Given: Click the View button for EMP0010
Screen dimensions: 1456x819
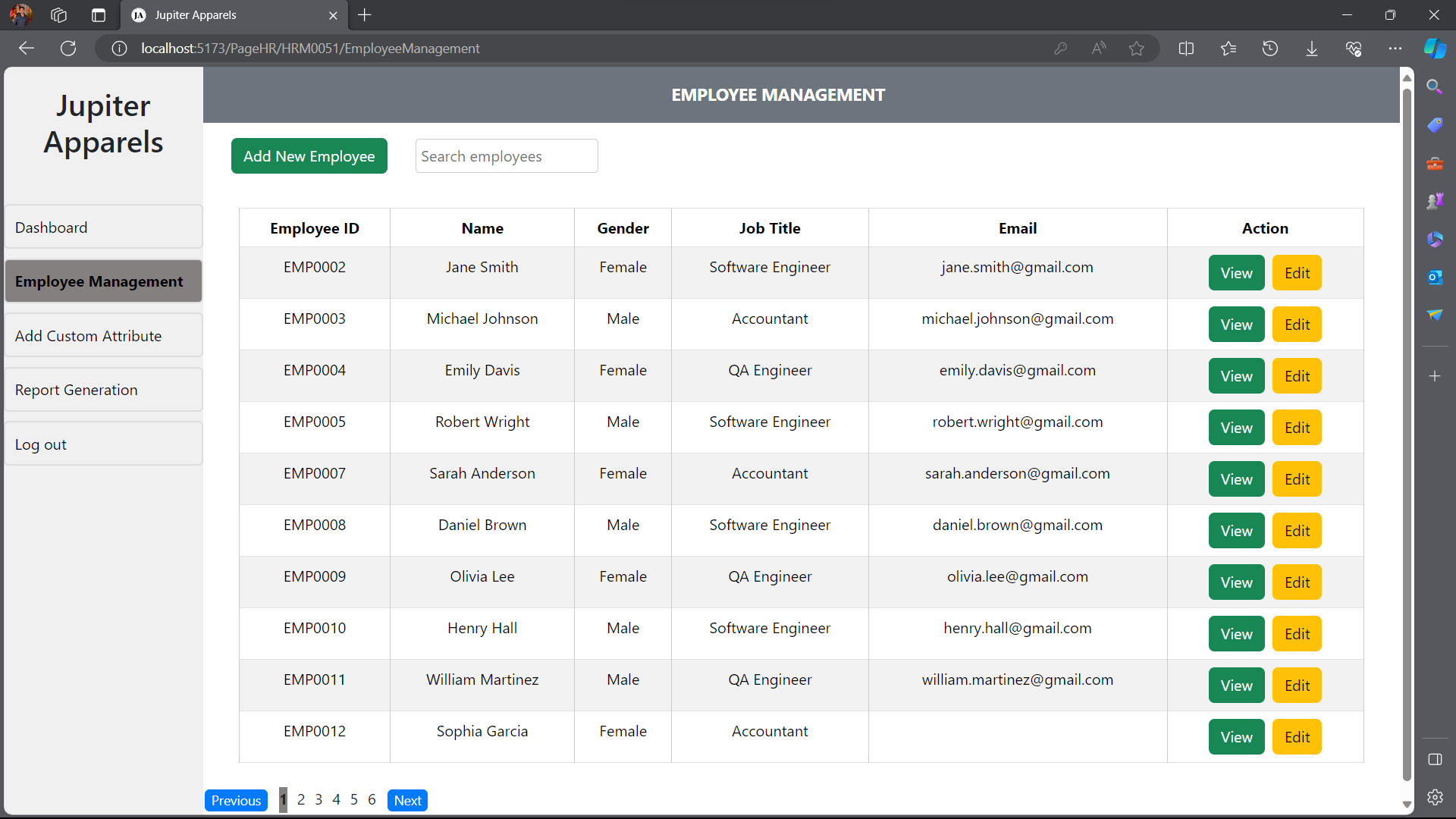Looking at the screenshot, I should 1236,634.
